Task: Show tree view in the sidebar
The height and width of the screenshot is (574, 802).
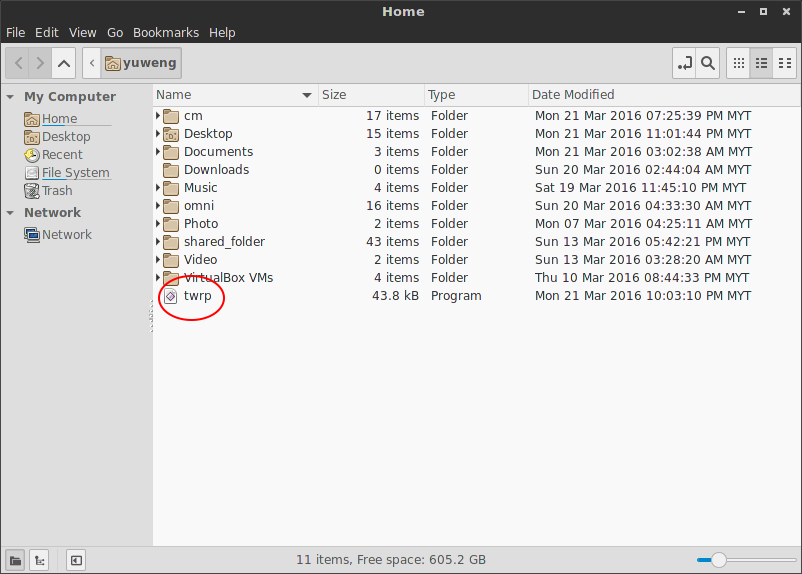Action: coord(39,561)
